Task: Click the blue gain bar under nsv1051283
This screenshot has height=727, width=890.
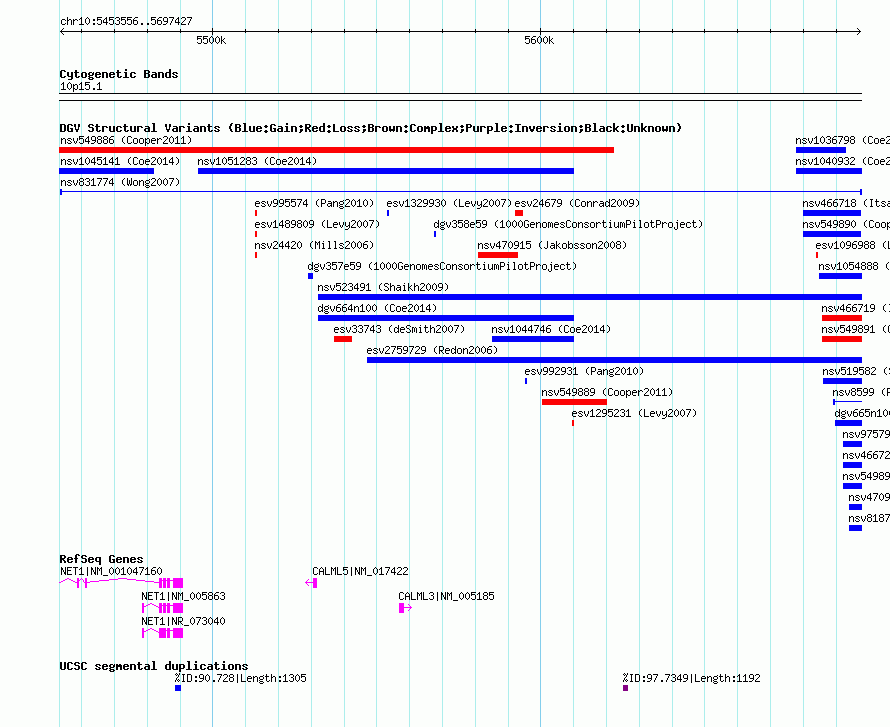Action: 386,171
